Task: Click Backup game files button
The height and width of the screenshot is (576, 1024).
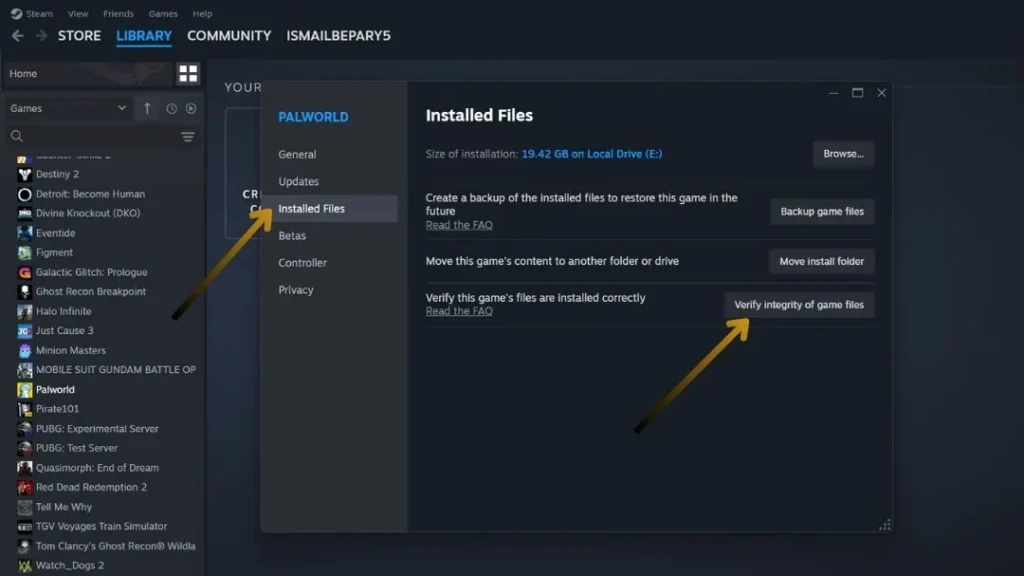Action: (822, 212)
